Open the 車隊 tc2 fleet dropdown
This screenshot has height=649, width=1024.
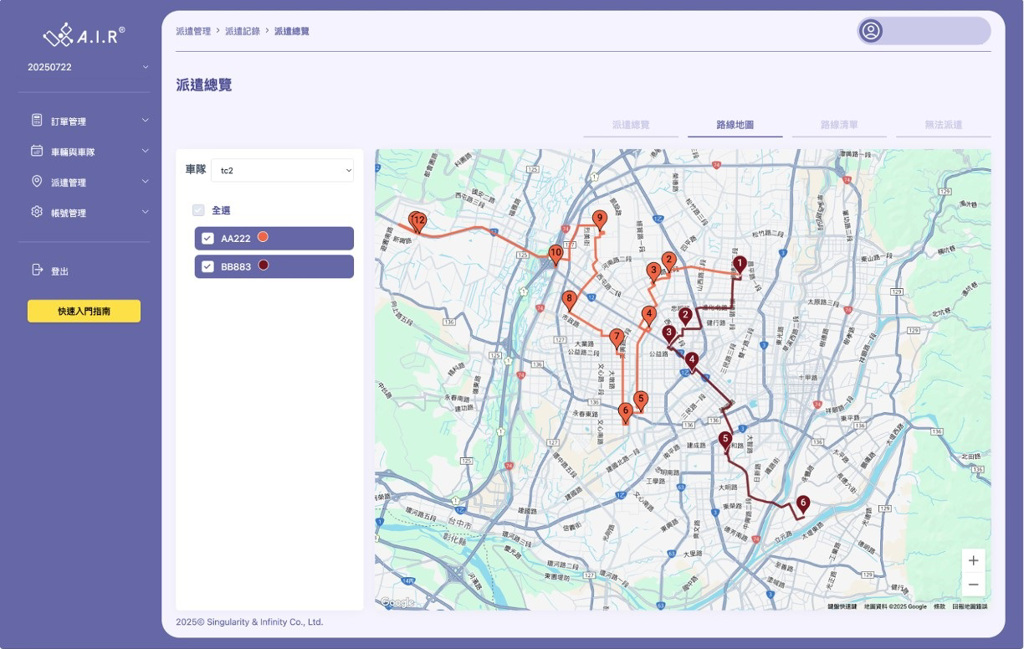[282, 170]
